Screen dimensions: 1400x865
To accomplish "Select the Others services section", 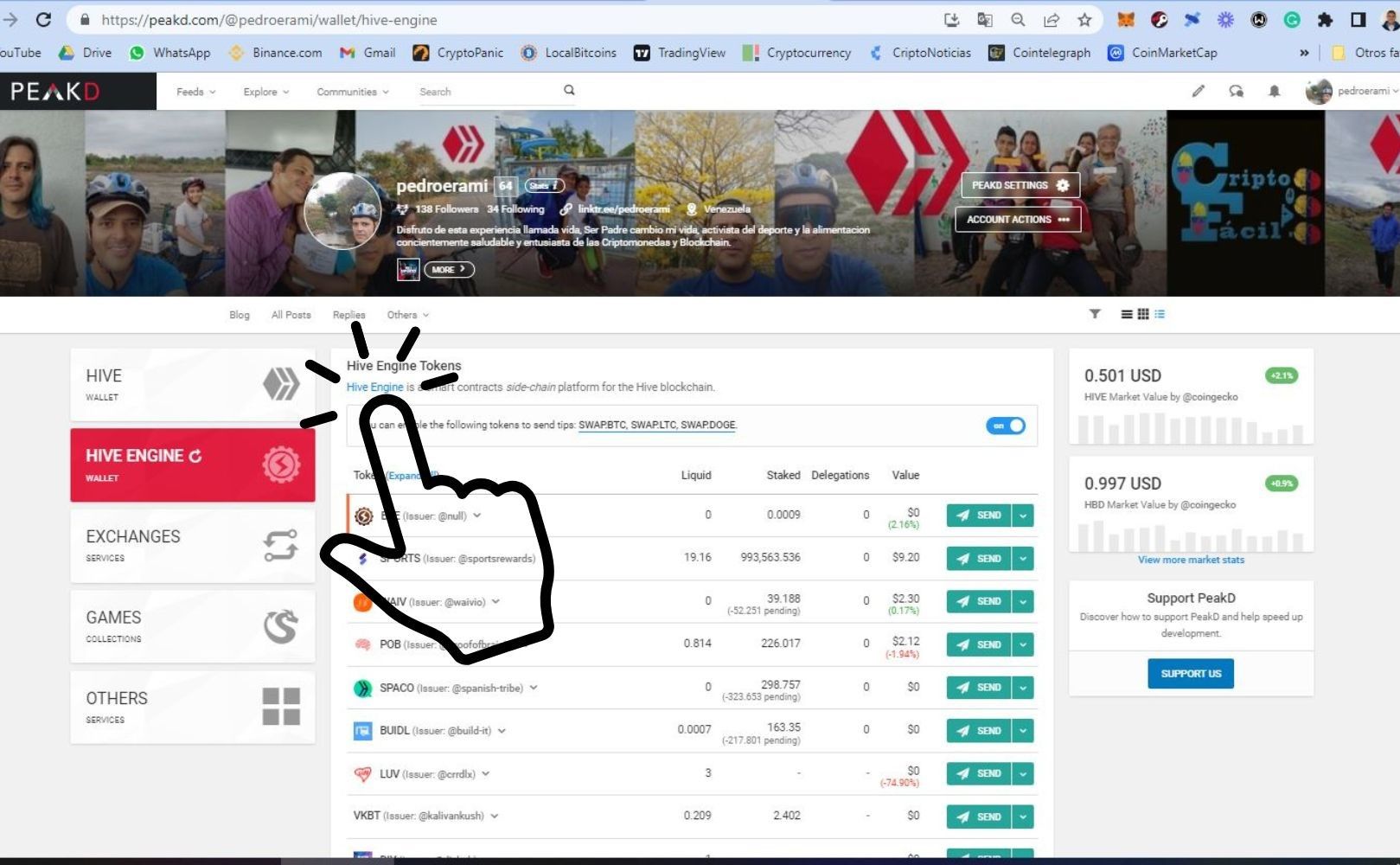I will (x=193, y=707).
